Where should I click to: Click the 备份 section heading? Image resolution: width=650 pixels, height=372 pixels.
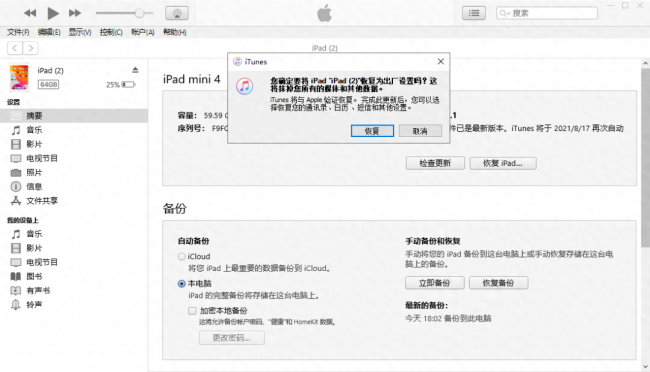point(175,209)
